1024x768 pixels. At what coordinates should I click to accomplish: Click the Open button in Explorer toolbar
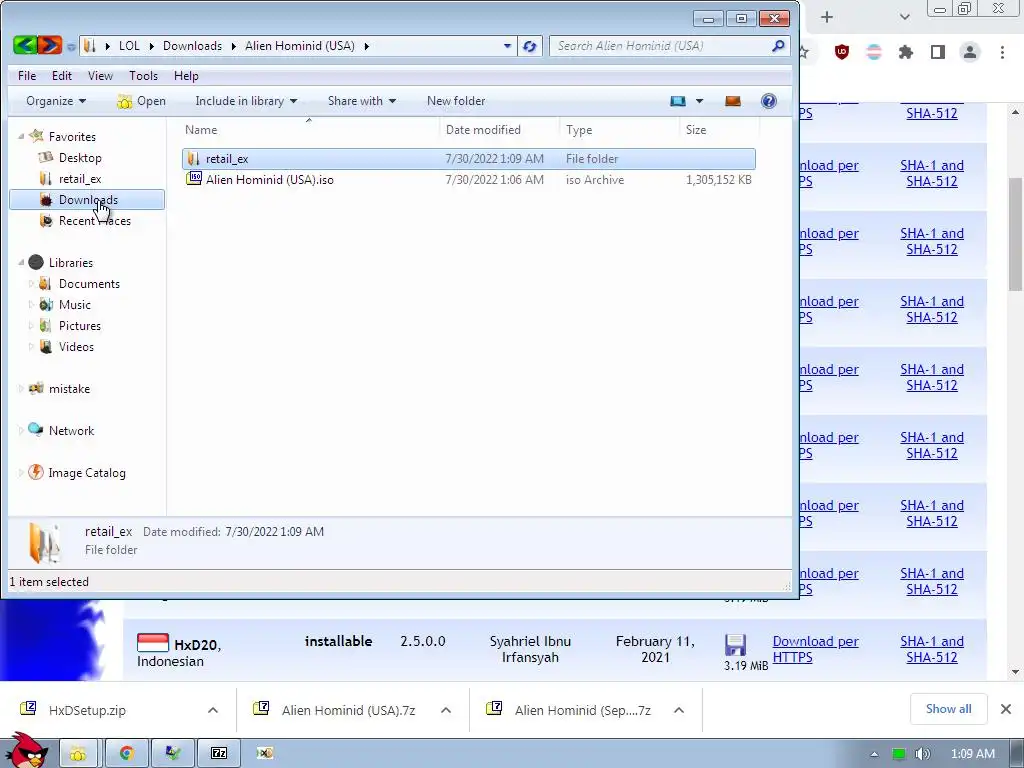tap(141, 101)
